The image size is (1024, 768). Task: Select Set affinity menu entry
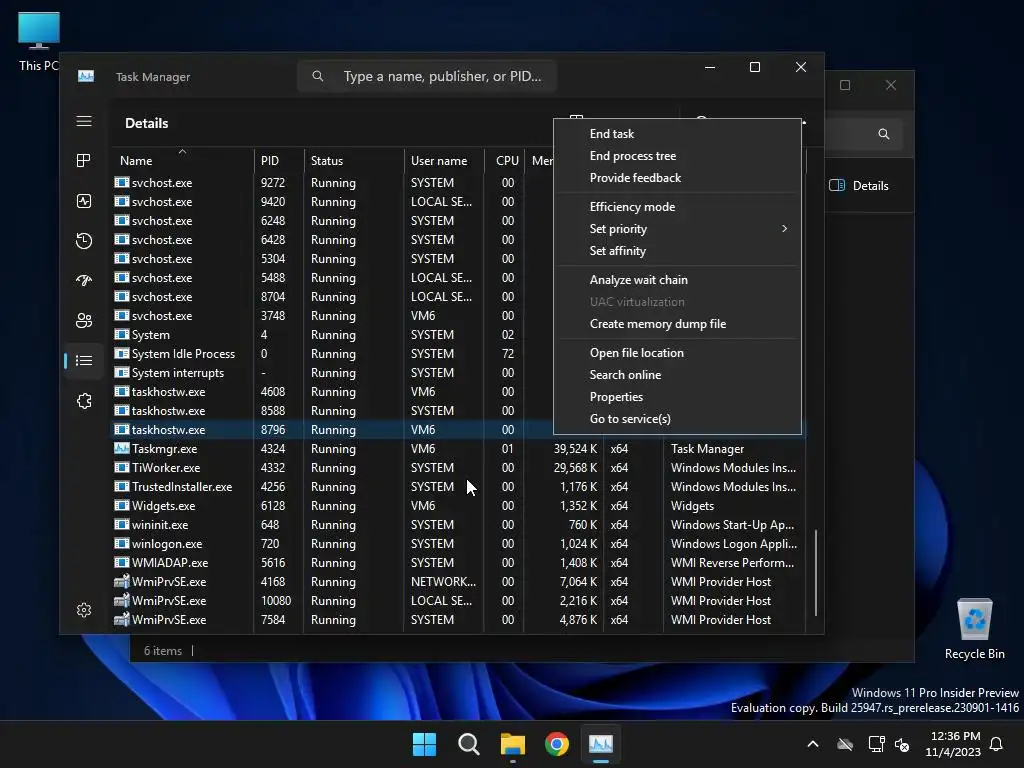tap(677, 251)
